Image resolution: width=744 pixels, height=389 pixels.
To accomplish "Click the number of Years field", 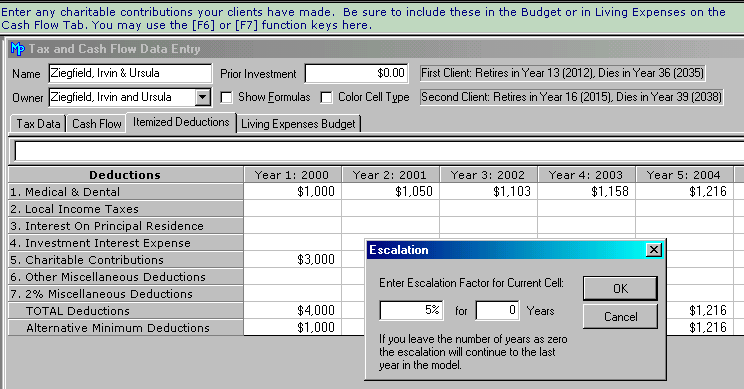I will coord(497,310).
